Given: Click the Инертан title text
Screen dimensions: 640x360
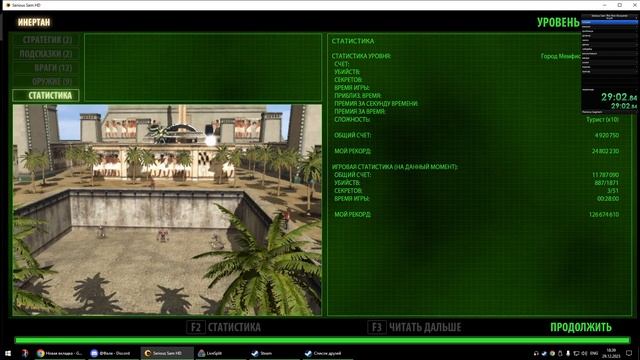Looking at the screenshot, I should point(34,22).
